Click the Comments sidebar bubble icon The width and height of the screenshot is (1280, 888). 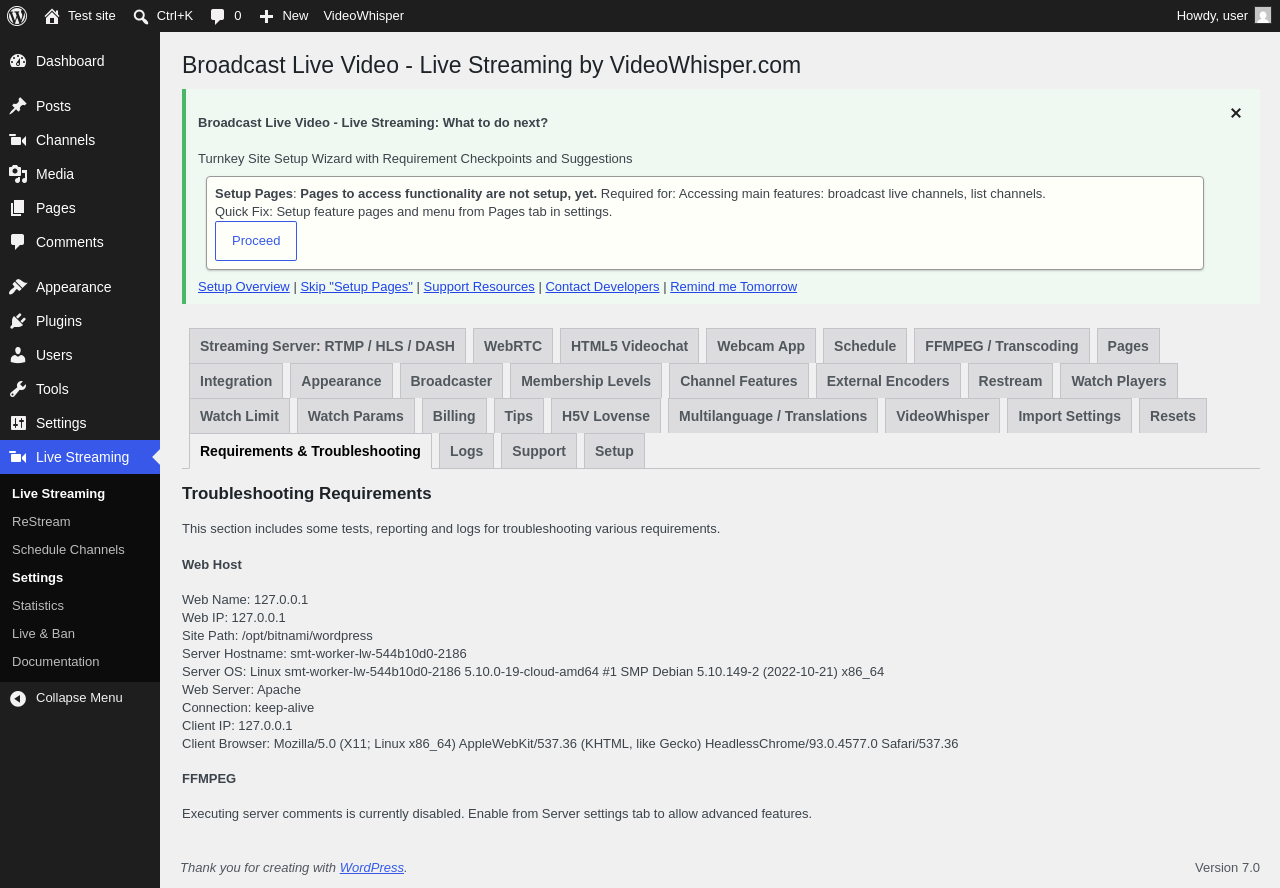[x=18, y=242]
